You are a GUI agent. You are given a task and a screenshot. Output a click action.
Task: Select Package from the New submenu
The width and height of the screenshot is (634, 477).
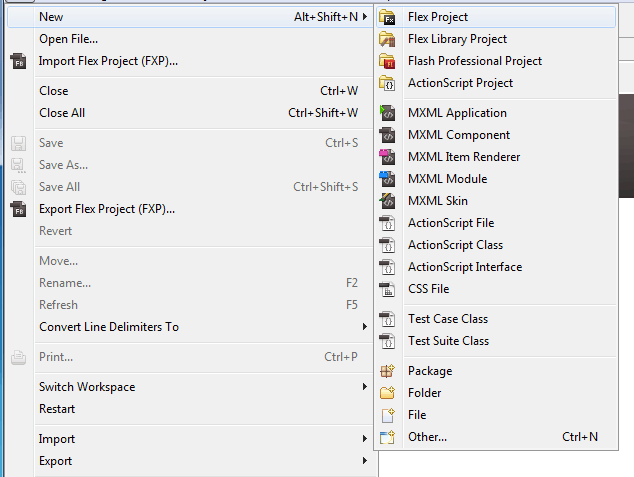[x=496, y=371]
